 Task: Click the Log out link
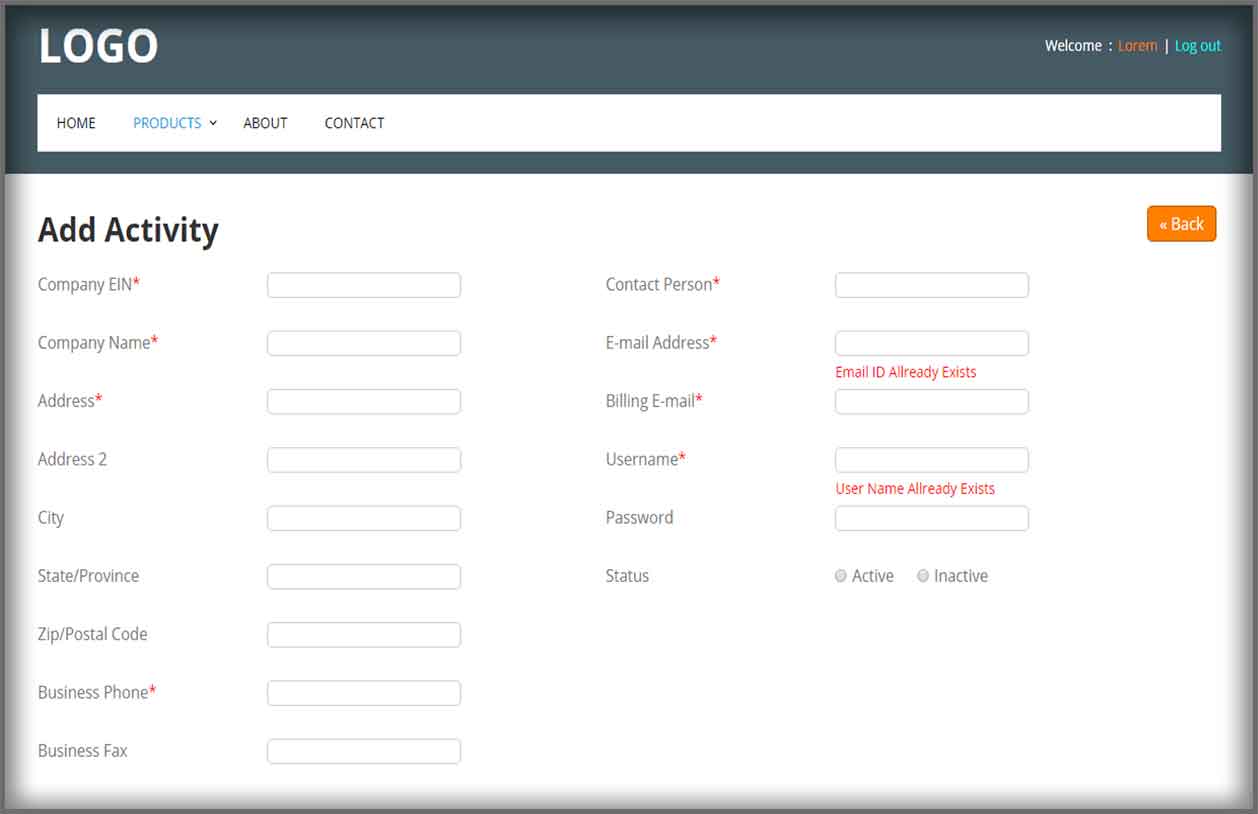point(1197,46)
